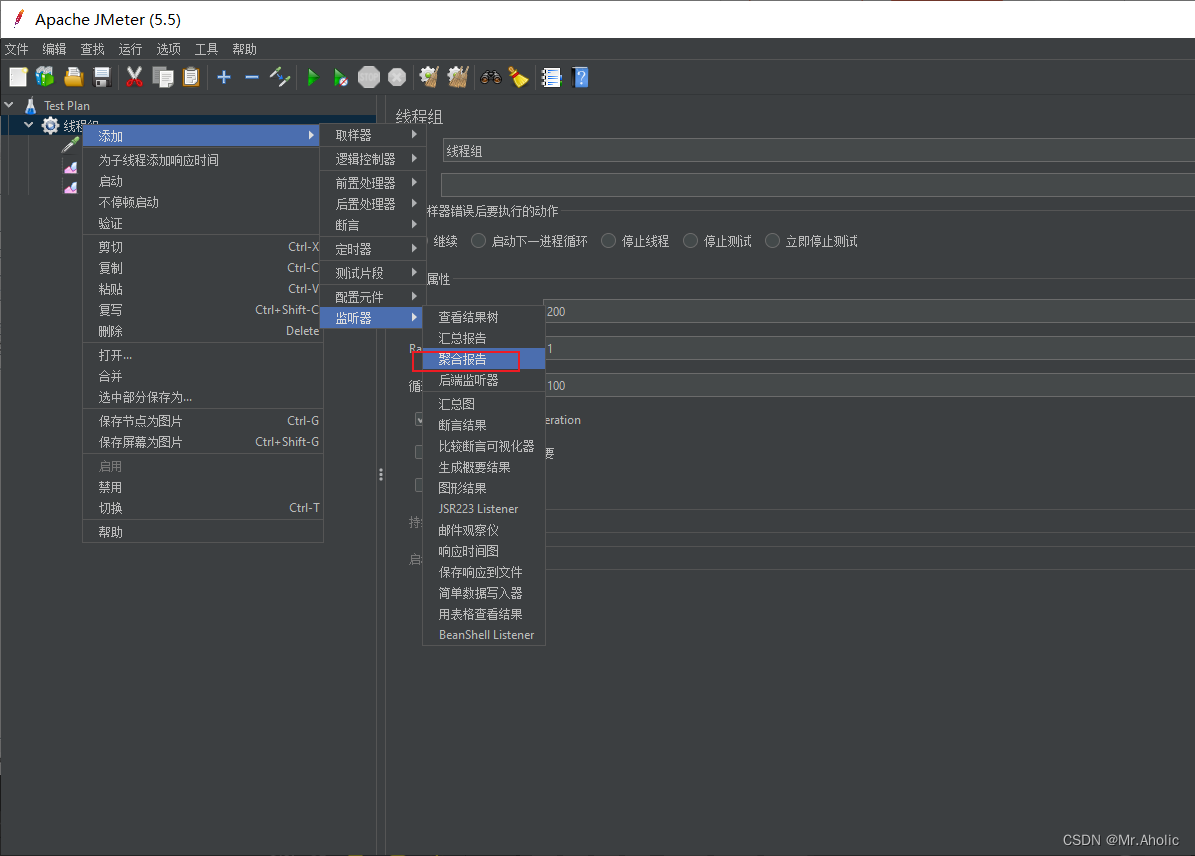Select the first pink listener icon in tree
Screen dimensions: 1195x856
click(71, 168)
